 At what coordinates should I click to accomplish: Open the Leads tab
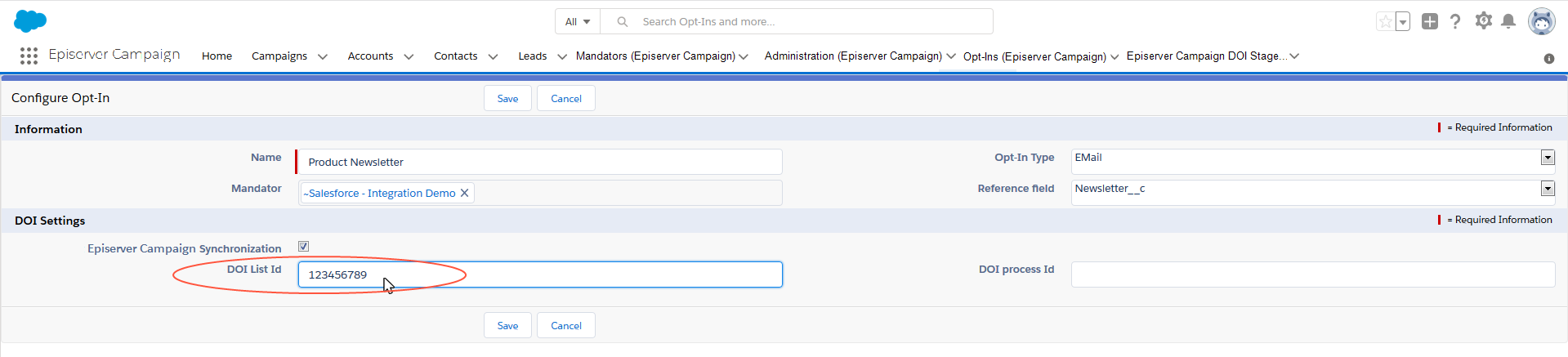tap(532, 56)
